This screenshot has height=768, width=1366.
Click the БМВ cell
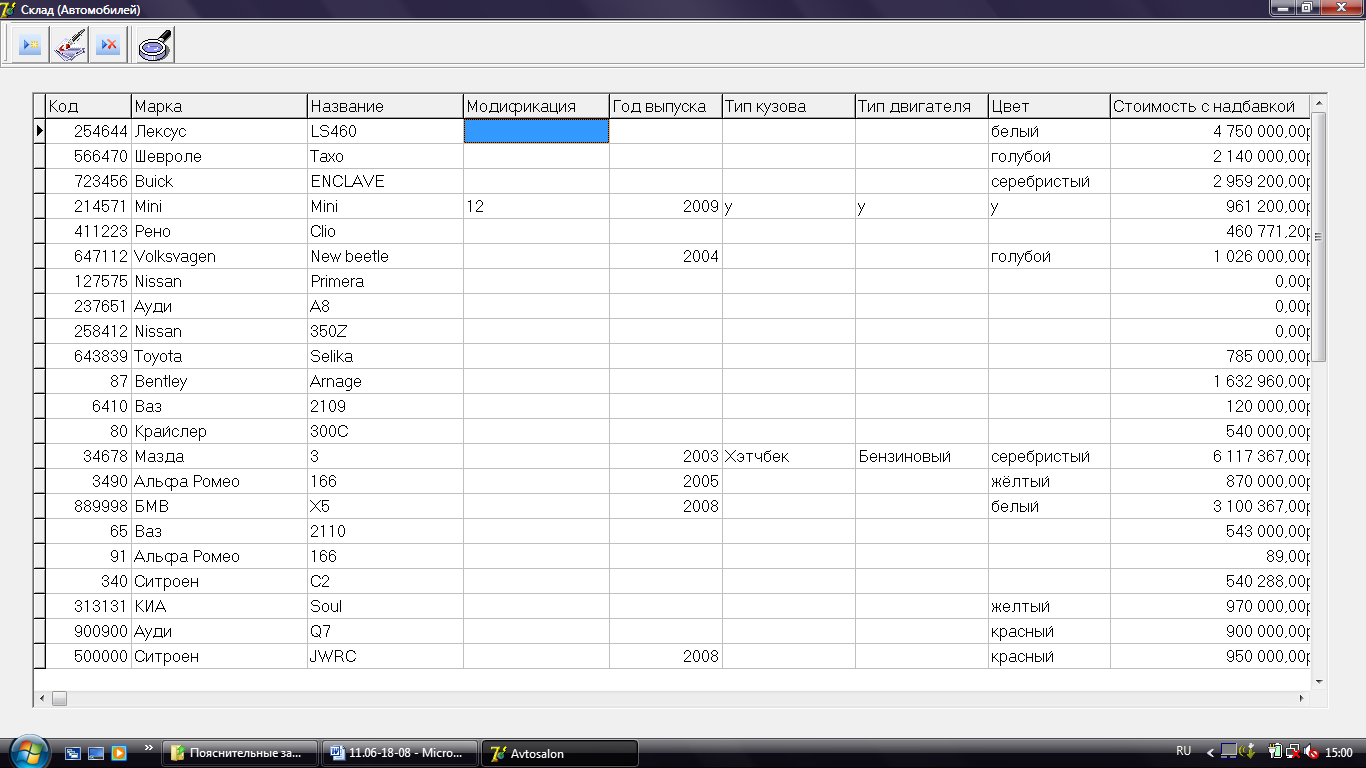coord(219,506)
